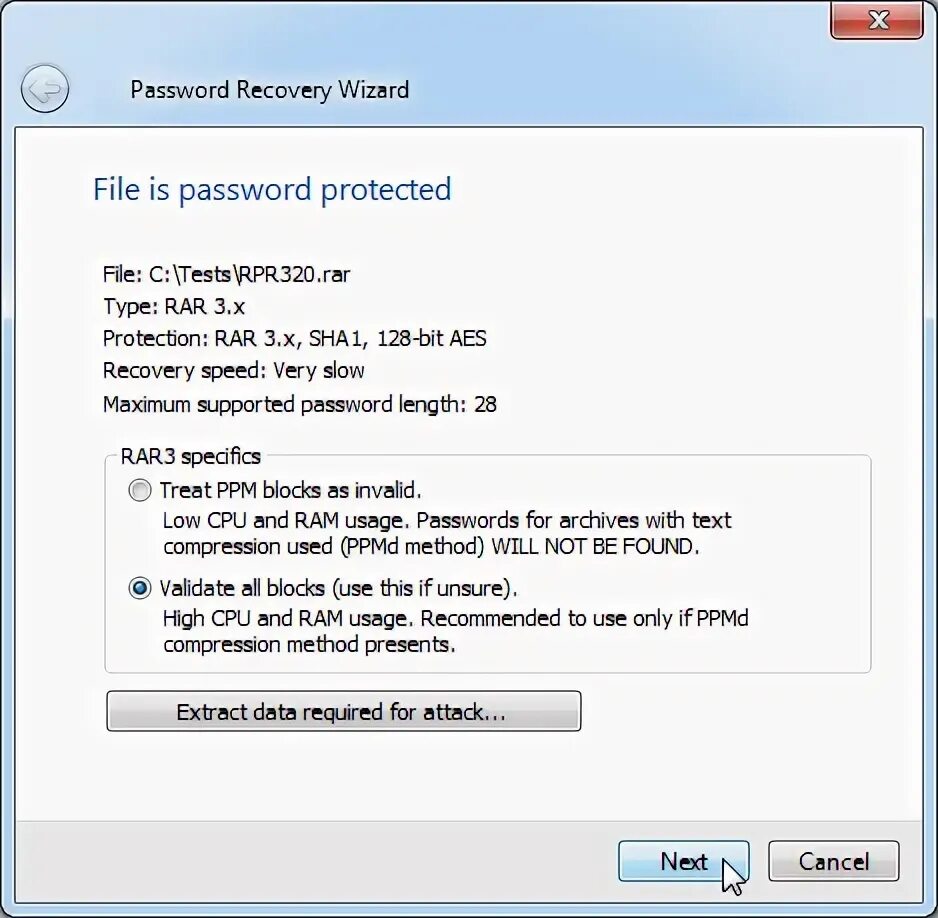The height and width of the screenshot is (918, 938).
Task: Click the 'Maximum supported password length: 28' line
Action: point(299,404)
